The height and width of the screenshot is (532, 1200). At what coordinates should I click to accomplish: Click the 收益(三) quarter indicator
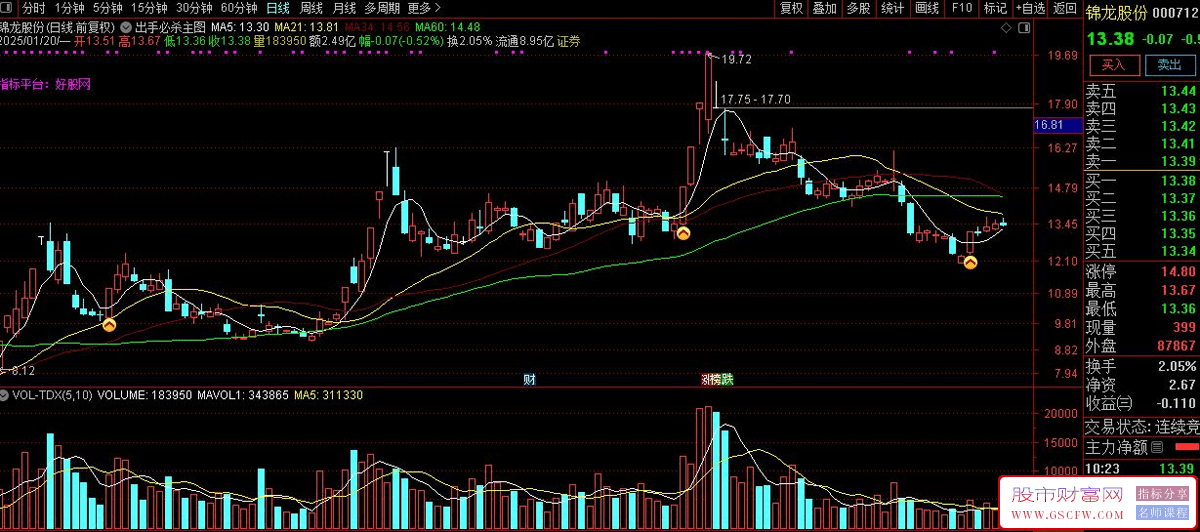click(x=1110, y=403)
